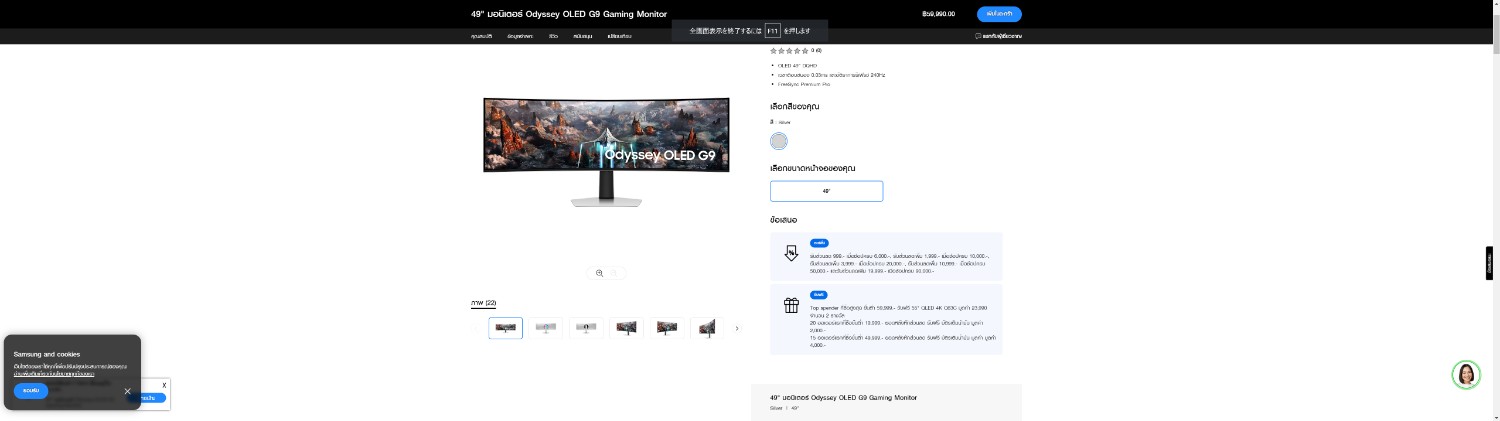This screenshot has width=1500, height=421.
Task: Select the sixth angled-view gallery thumbnail
Action: click(x=705, y=328)
